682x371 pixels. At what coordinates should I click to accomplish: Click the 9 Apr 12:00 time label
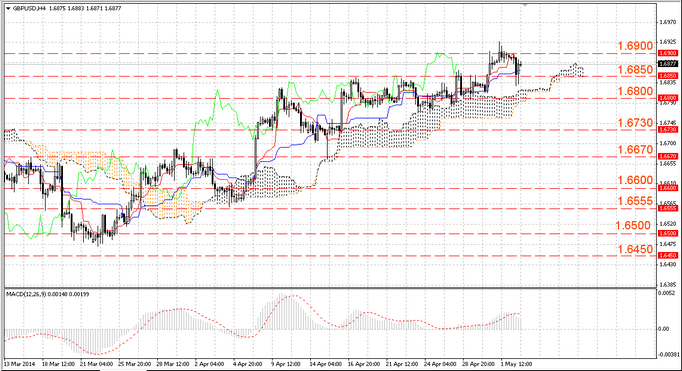(286, 364)
